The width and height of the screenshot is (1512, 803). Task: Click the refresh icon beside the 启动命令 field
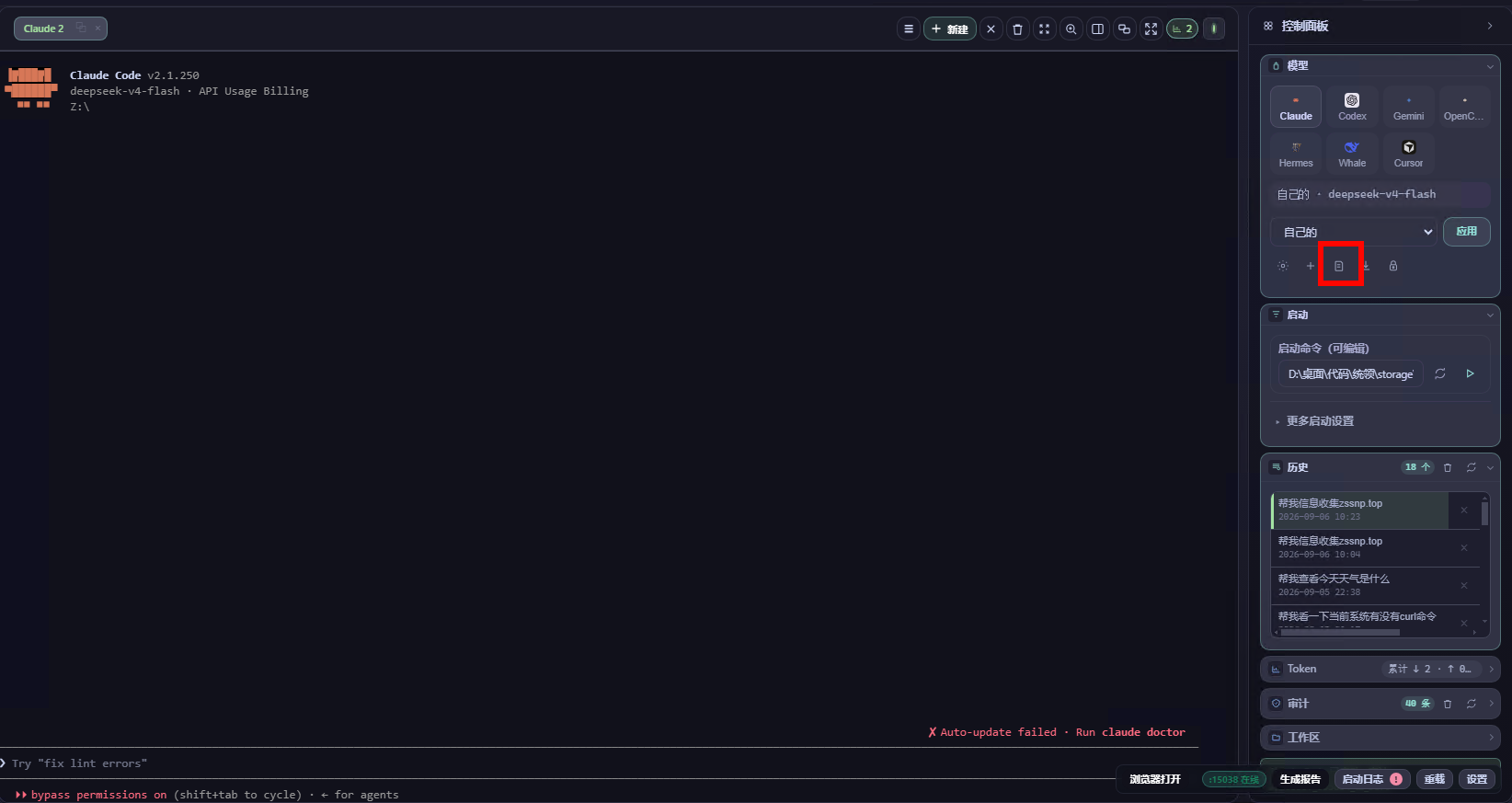click(x=1440, y=373)
